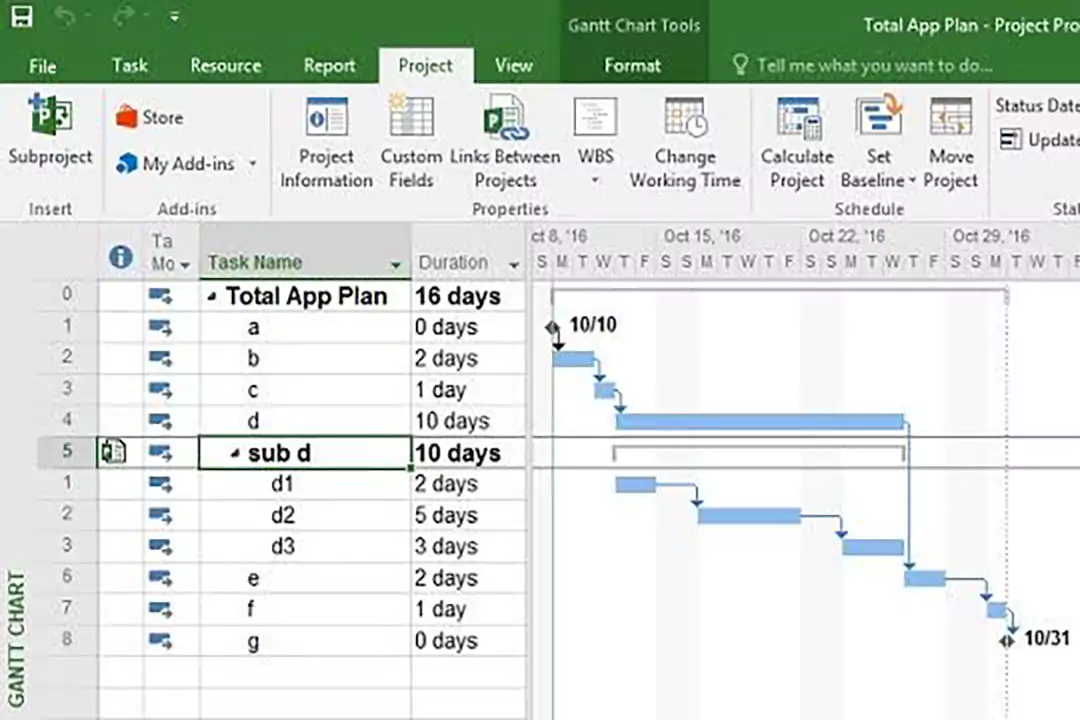The height and width of the screenshot is (720, 1080).
Task: Click Calculate Project
Action: (797, 143)
